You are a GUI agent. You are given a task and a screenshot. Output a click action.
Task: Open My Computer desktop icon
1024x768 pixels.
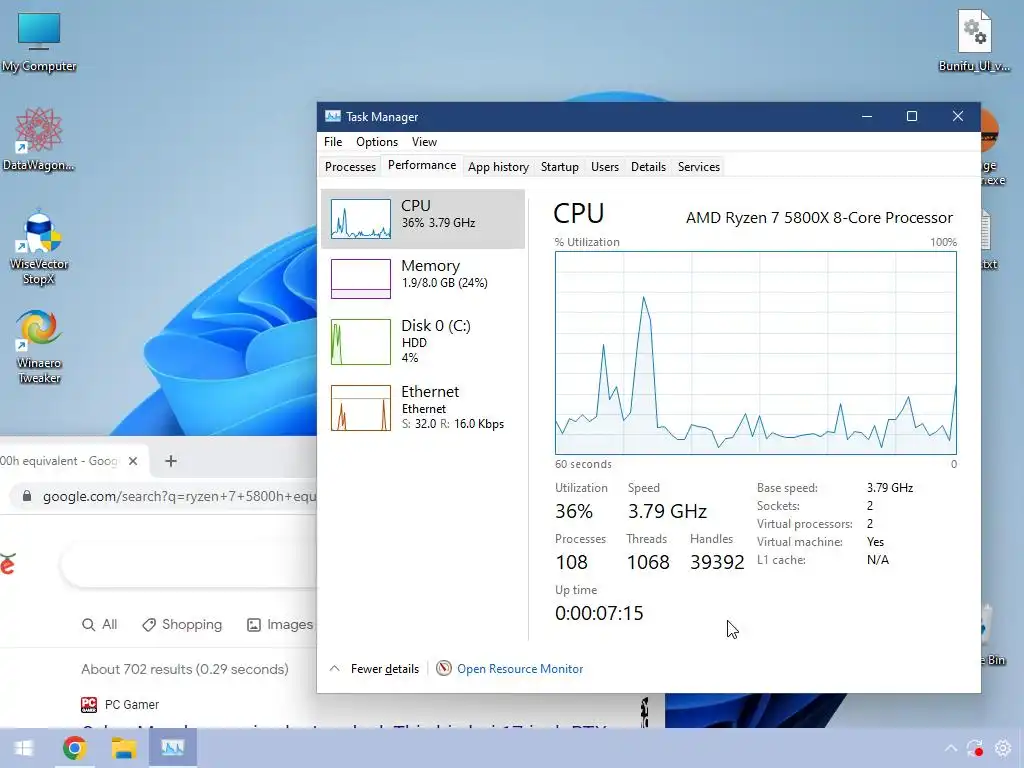39,42
